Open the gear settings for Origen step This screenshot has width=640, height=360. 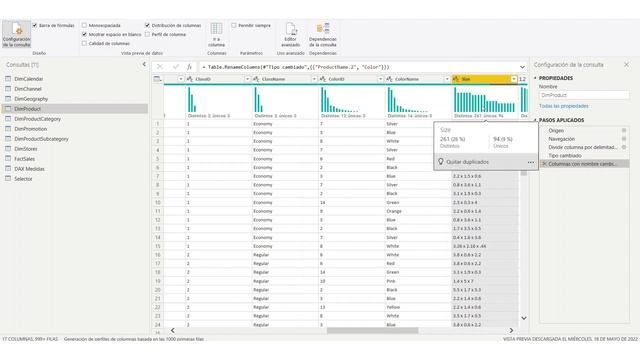coord(624,130)
